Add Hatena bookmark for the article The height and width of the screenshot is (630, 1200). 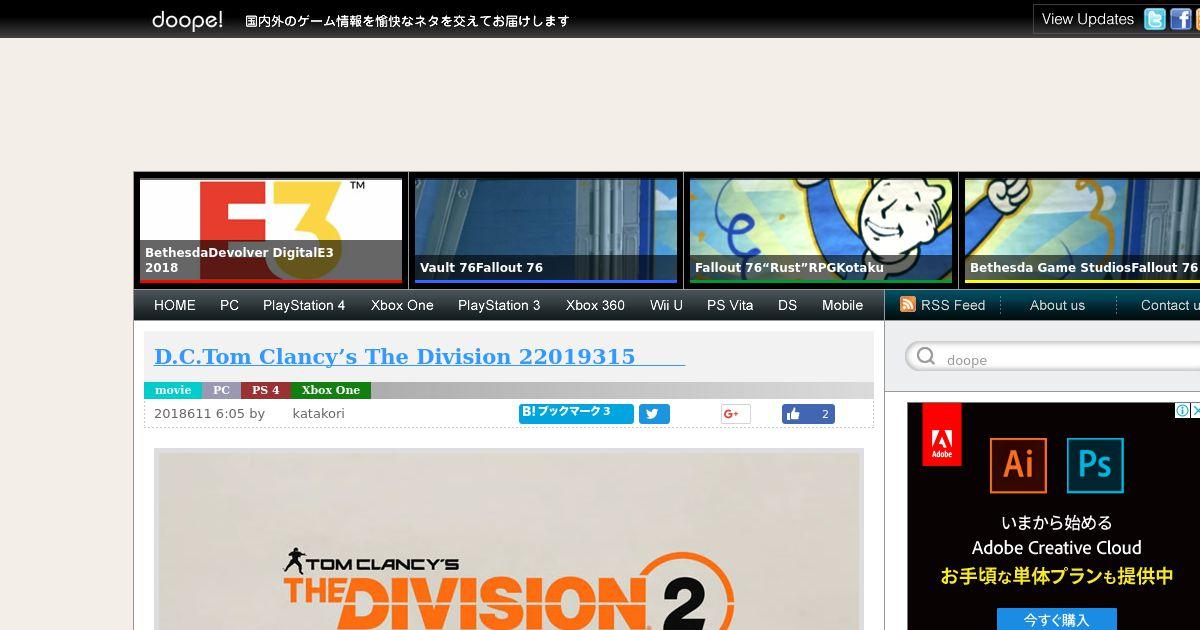[576, 413]
